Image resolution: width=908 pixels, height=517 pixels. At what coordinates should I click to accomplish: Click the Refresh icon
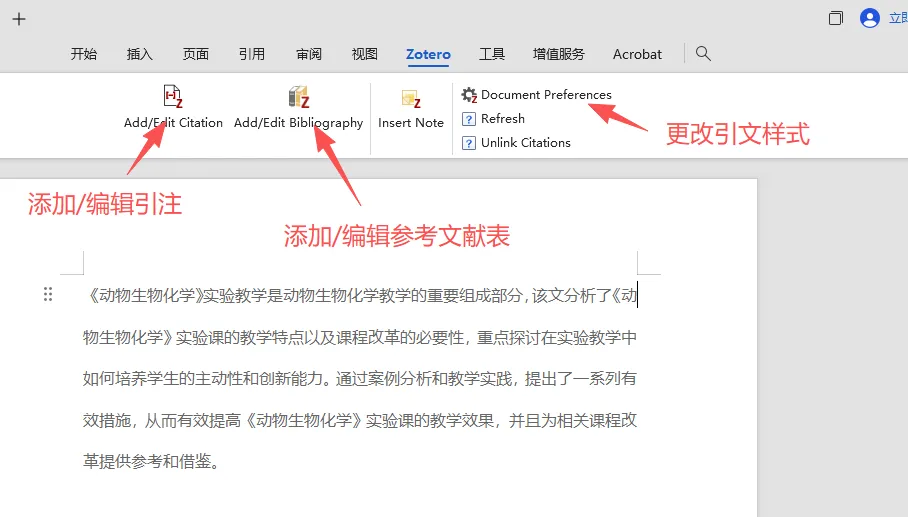pos(468,119)
